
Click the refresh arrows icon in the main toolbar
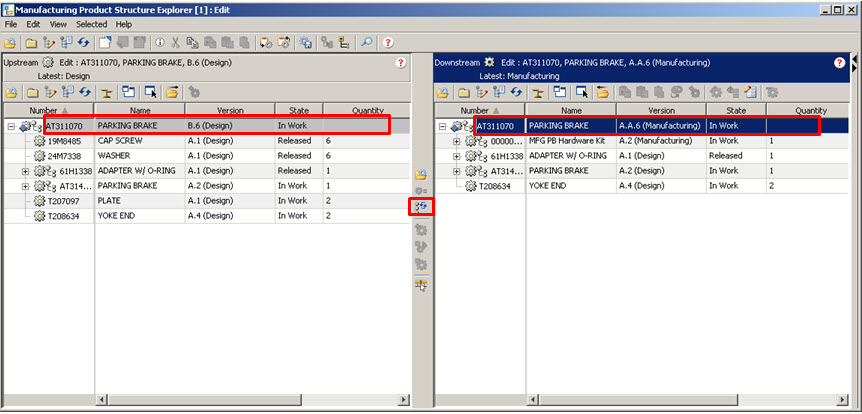[83, 42]
